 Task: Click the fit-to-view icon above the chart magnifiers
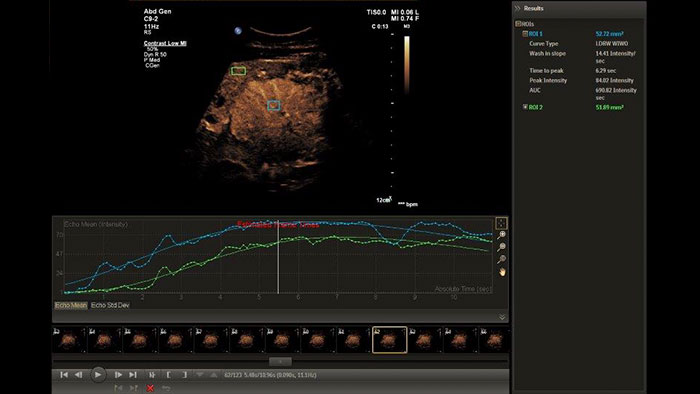(x=501, y=223)
